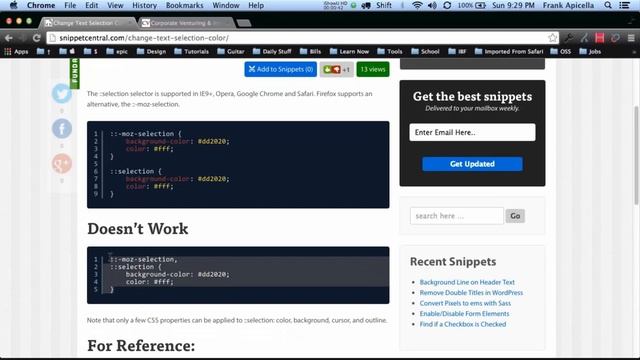Select the Change Text Selection tab
Image resolution: width=640 pixels, height=360 pixels.
pyautogui.click(x=88, y=23)
